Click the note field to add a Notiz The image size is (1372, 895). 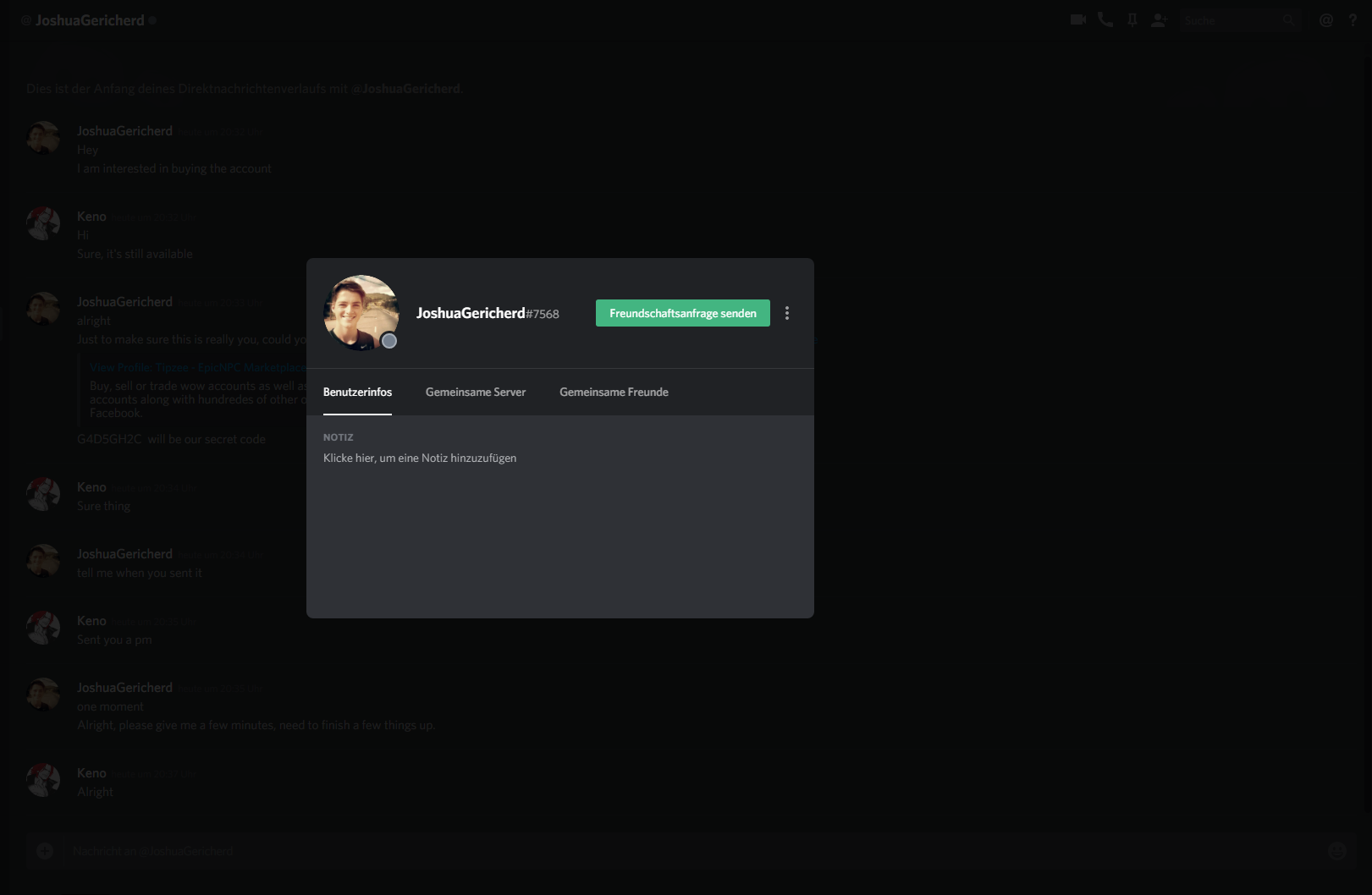pyautogui.click(x=420, y=458)
